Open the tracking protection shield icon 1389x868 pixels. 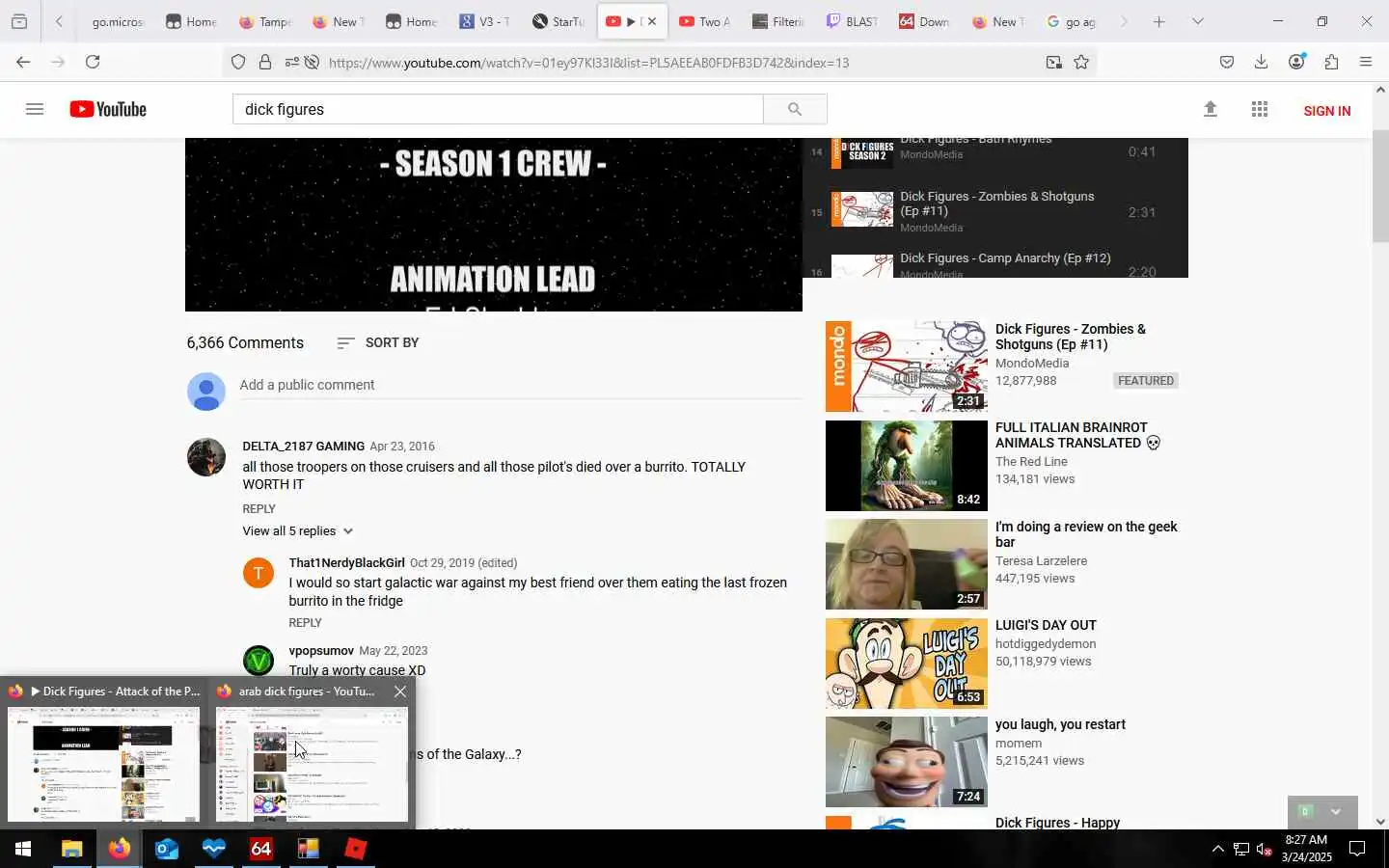pos(238,63)
